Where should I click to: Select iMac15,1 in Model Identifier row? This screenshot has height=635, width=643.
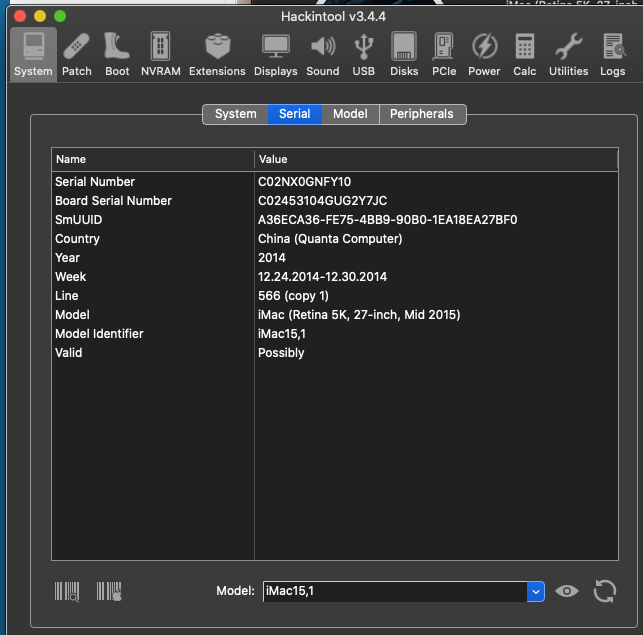tap(282, 334)
